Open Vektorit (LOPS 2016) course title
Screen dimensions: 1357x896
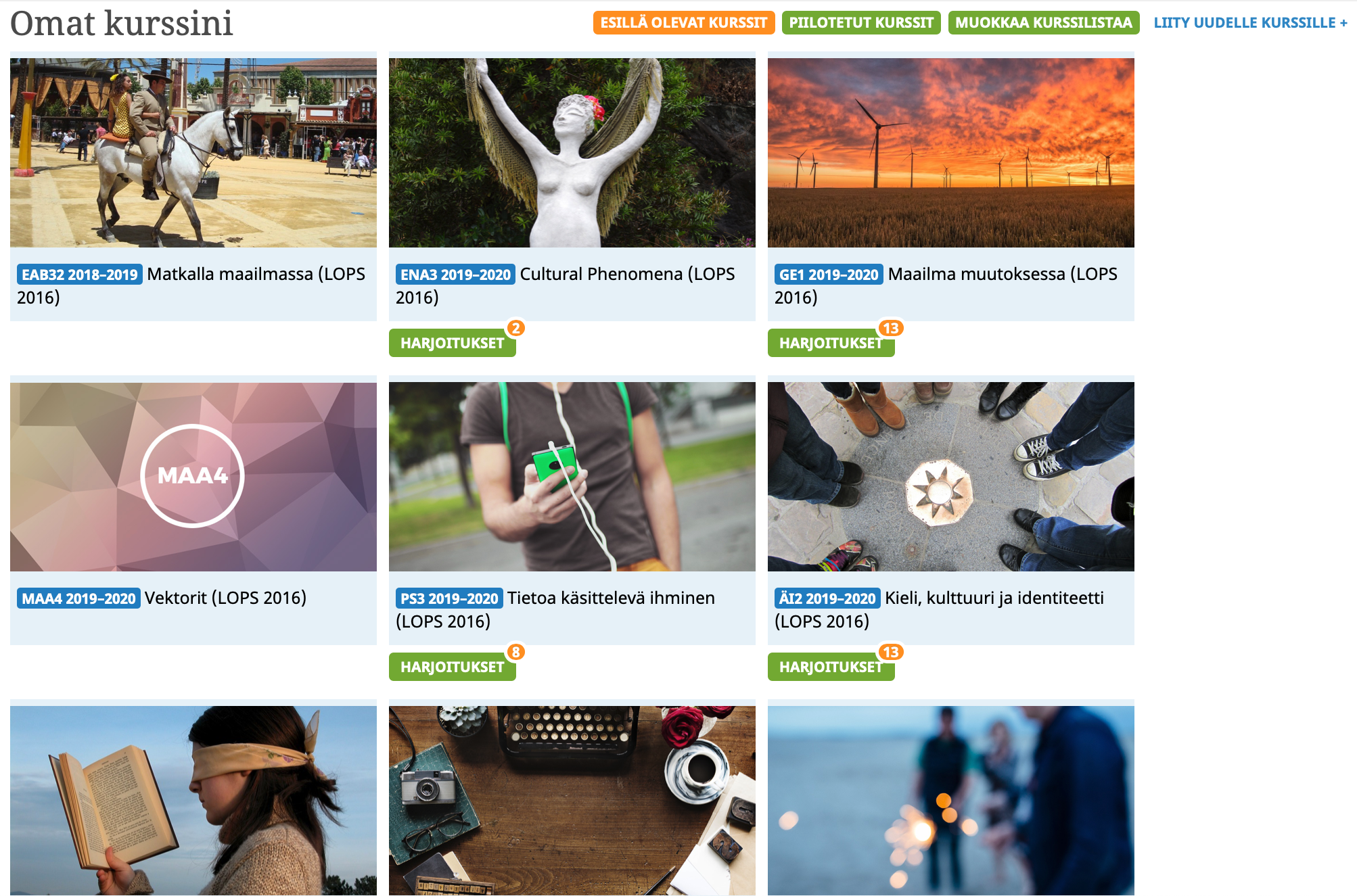point(225,598)
